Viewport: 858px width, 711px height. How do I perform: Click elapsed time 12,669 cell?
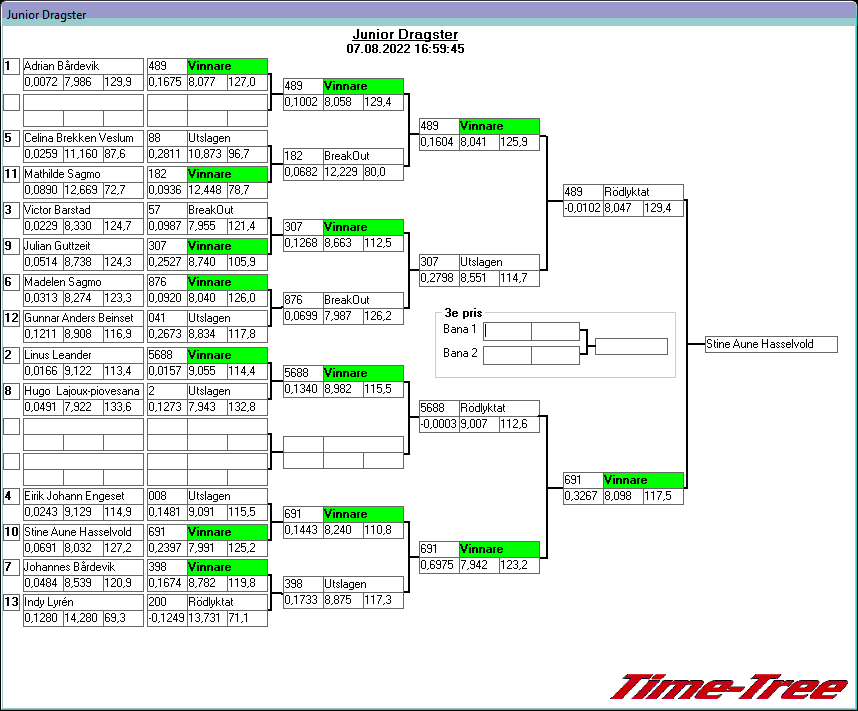tap(83, 190)
